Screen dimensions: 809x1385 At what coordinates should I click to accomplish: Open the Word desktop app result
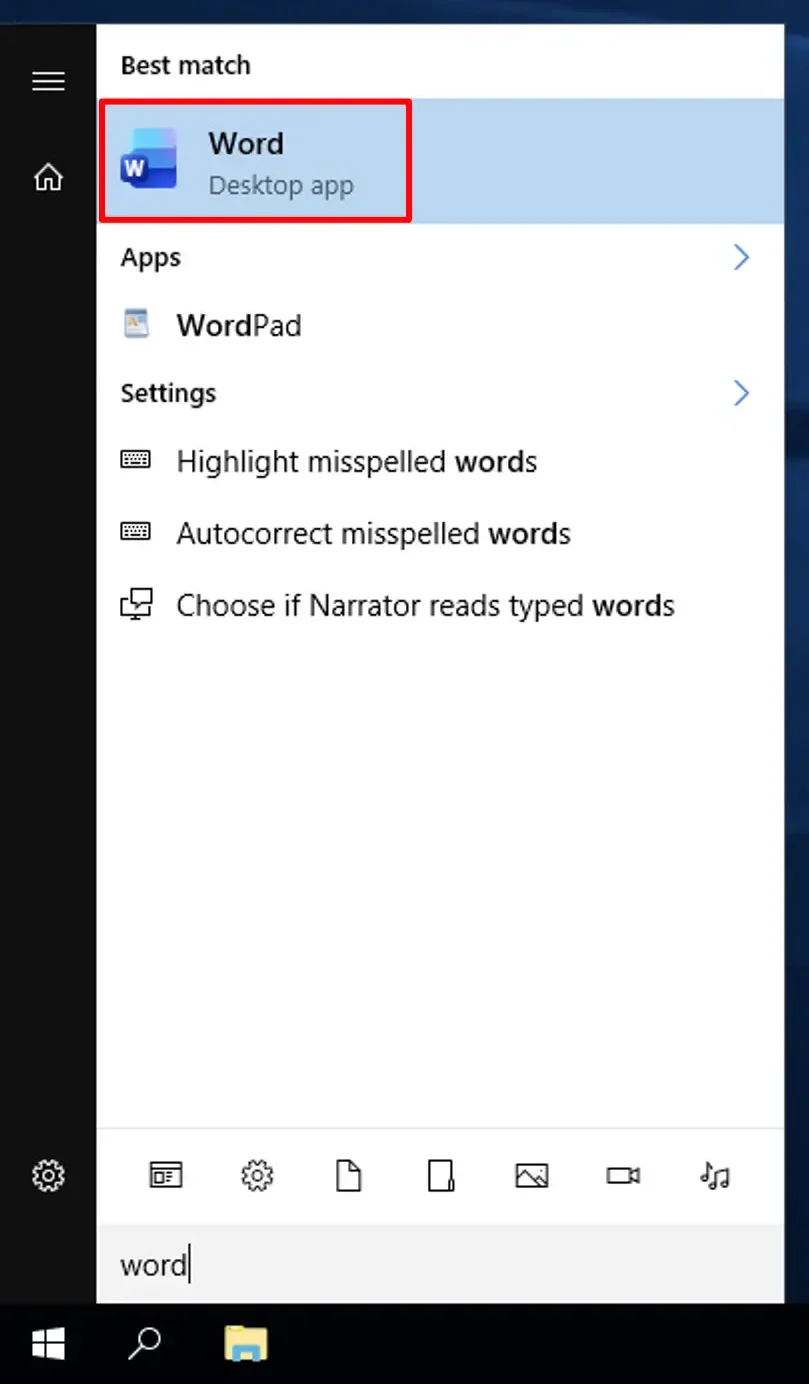tap(255, 160)
